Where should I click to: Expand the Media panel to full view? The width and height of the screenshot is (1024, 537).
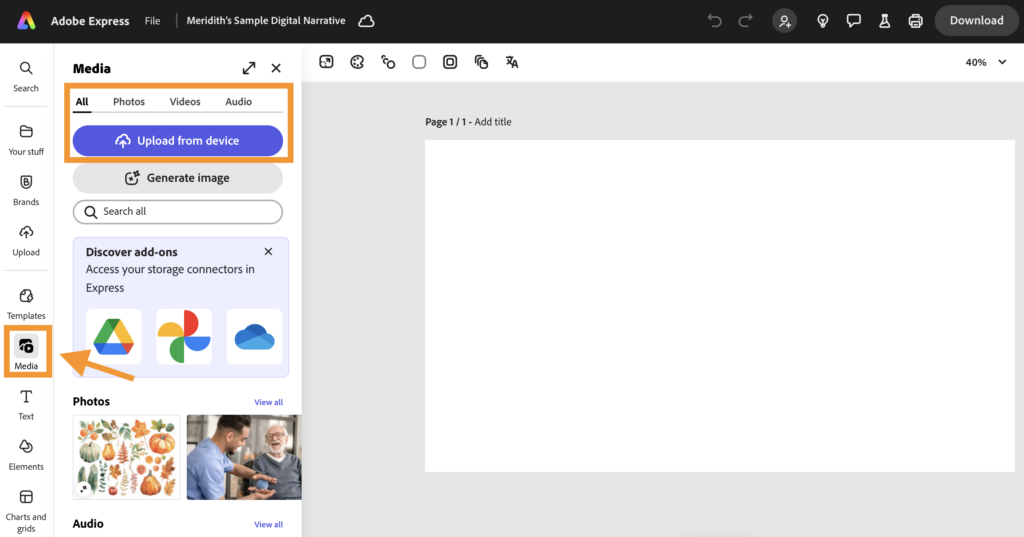click(249, 68)
